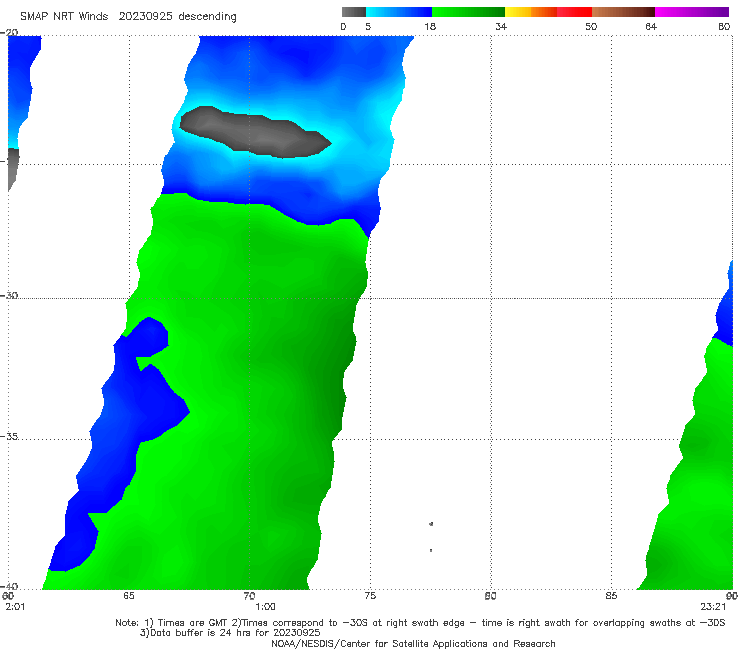This screenshot has height=650, width=740.
Task: Click the red portion of the color bar
Action: click(574, 12)
